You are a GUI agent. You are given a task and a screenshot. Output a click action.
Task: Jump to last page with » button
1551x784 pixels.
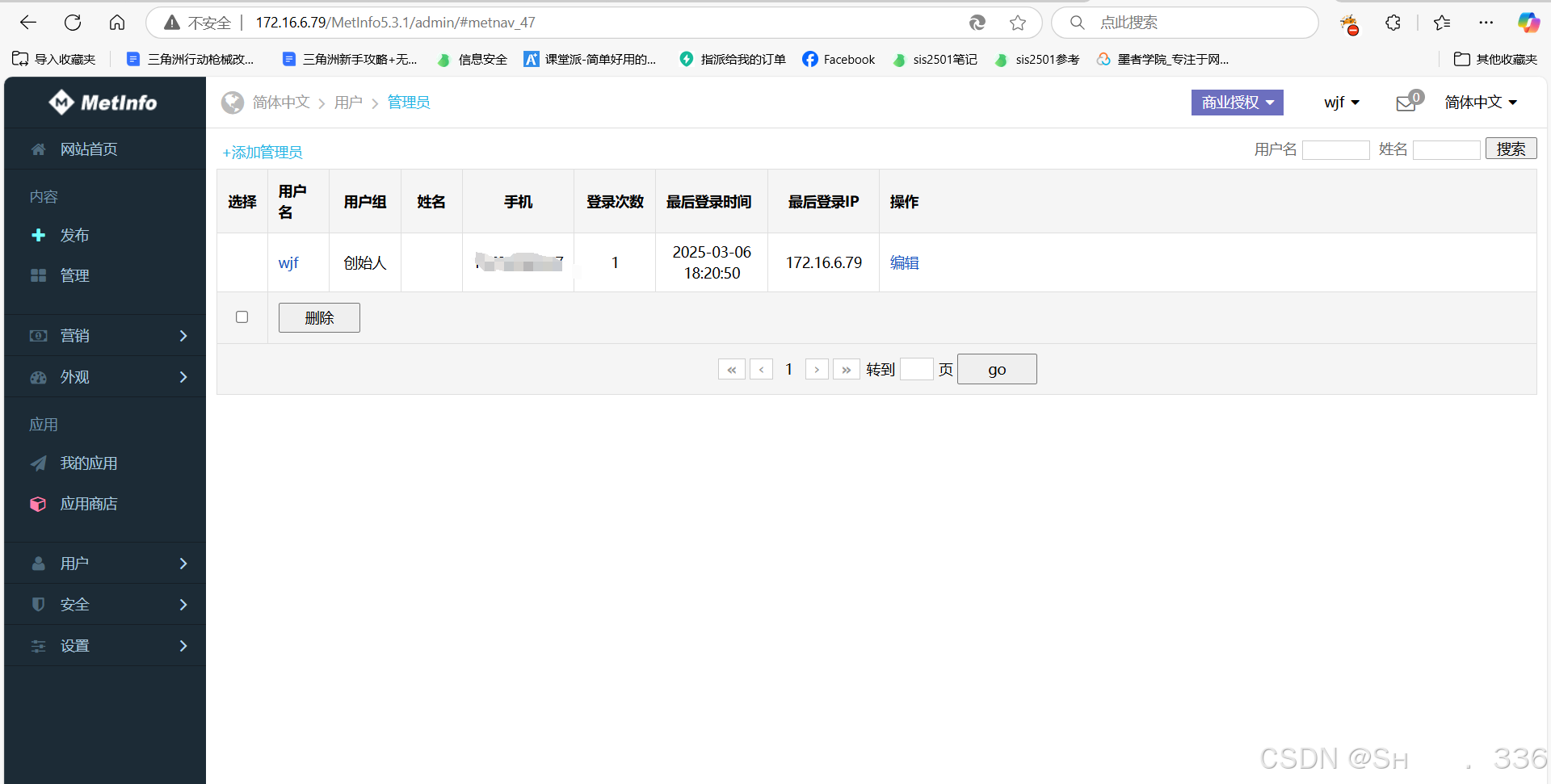tap(846, 369)
